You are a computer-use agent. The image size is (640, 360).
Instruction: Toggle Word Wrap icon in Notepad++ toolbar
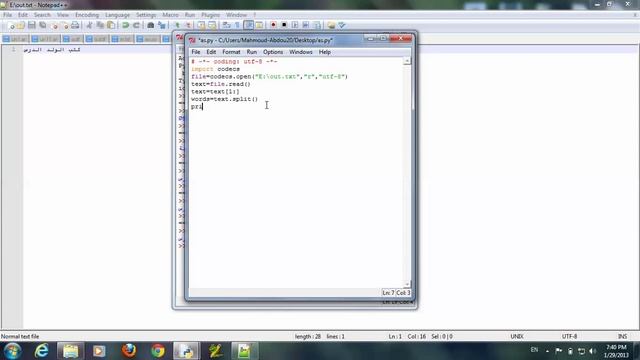pos(227,25)
